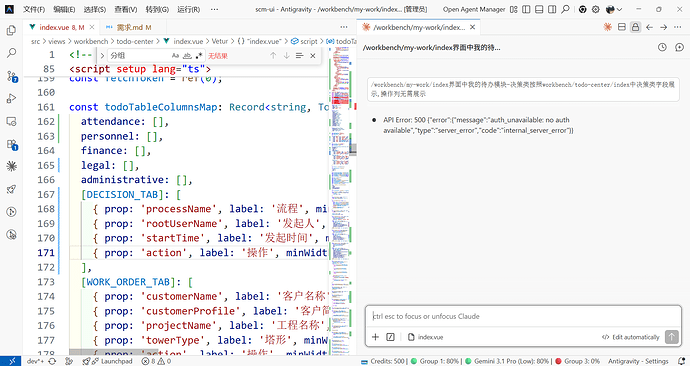Click the workbench breadcrumb segment

pos(91,41)
